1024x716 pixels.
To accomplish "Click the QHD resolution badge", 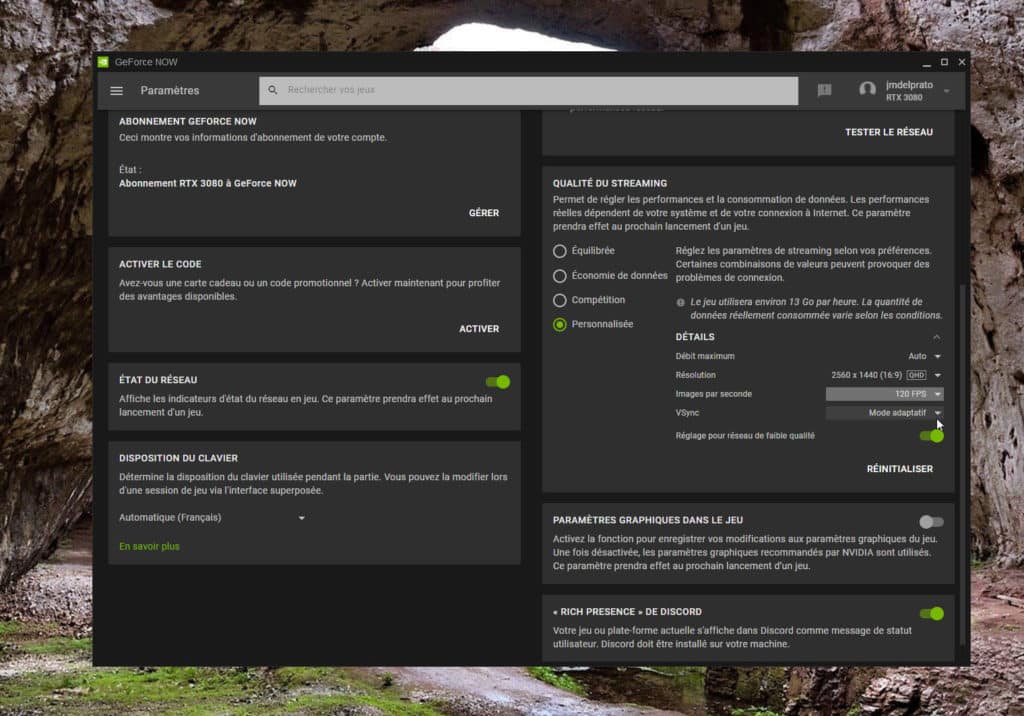I will pos(916,375).
